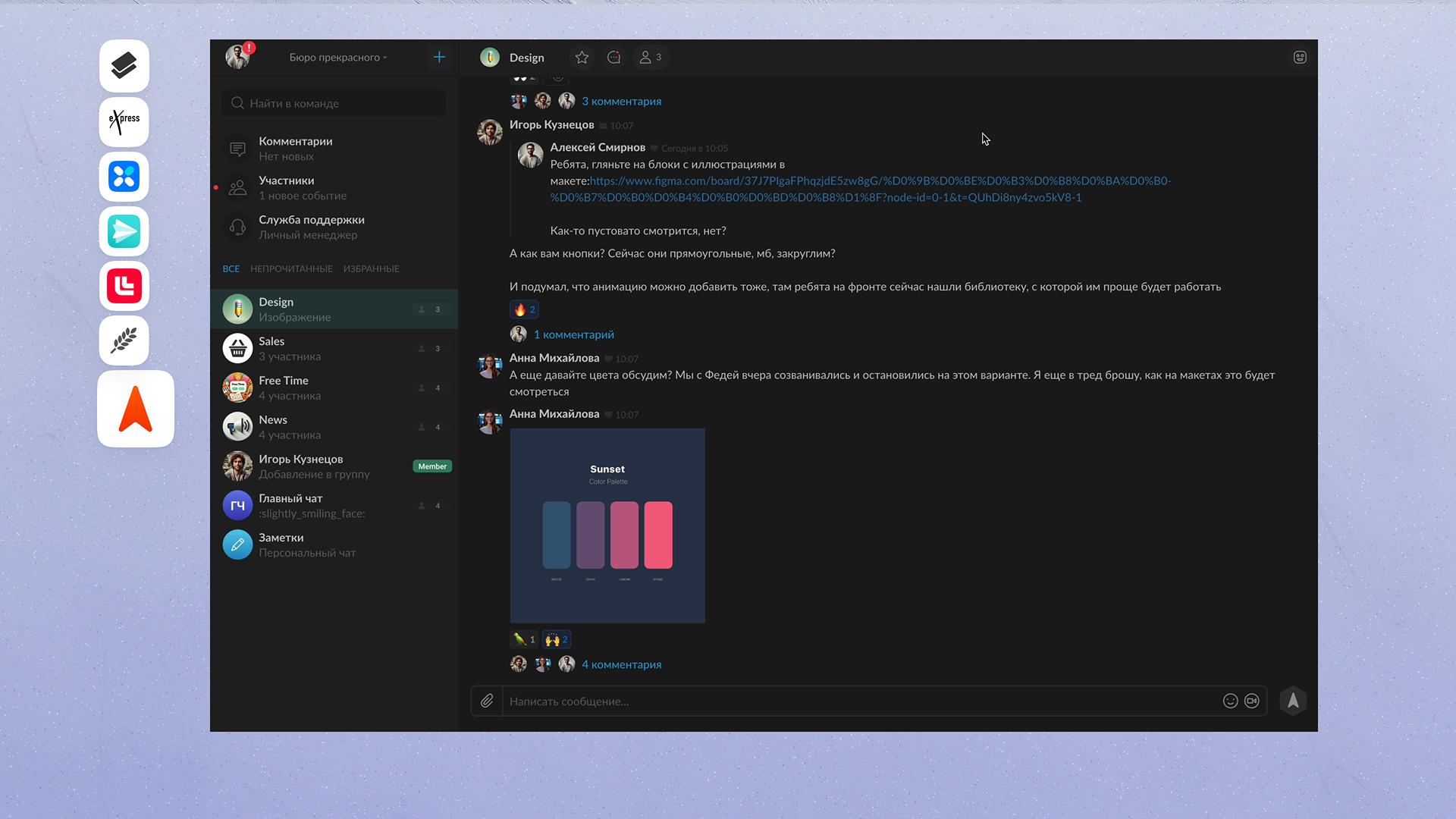The image size is (1456, 819).
Task: Open the comments bubble icon in chat header
Action: pyautogui.click(x=614, y=58)
